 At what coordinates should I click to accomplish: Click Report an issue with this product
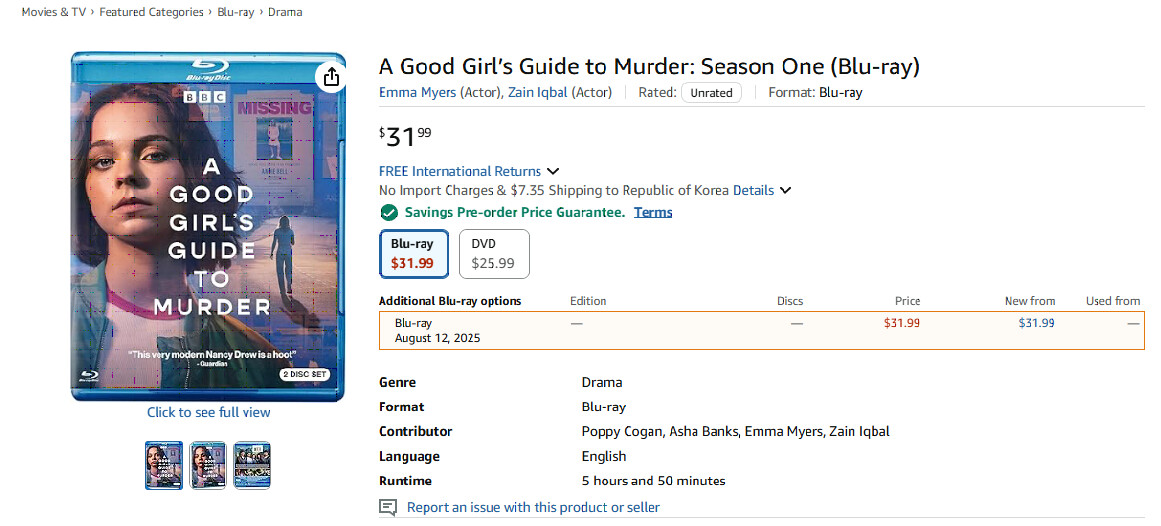tap(533, 507)
